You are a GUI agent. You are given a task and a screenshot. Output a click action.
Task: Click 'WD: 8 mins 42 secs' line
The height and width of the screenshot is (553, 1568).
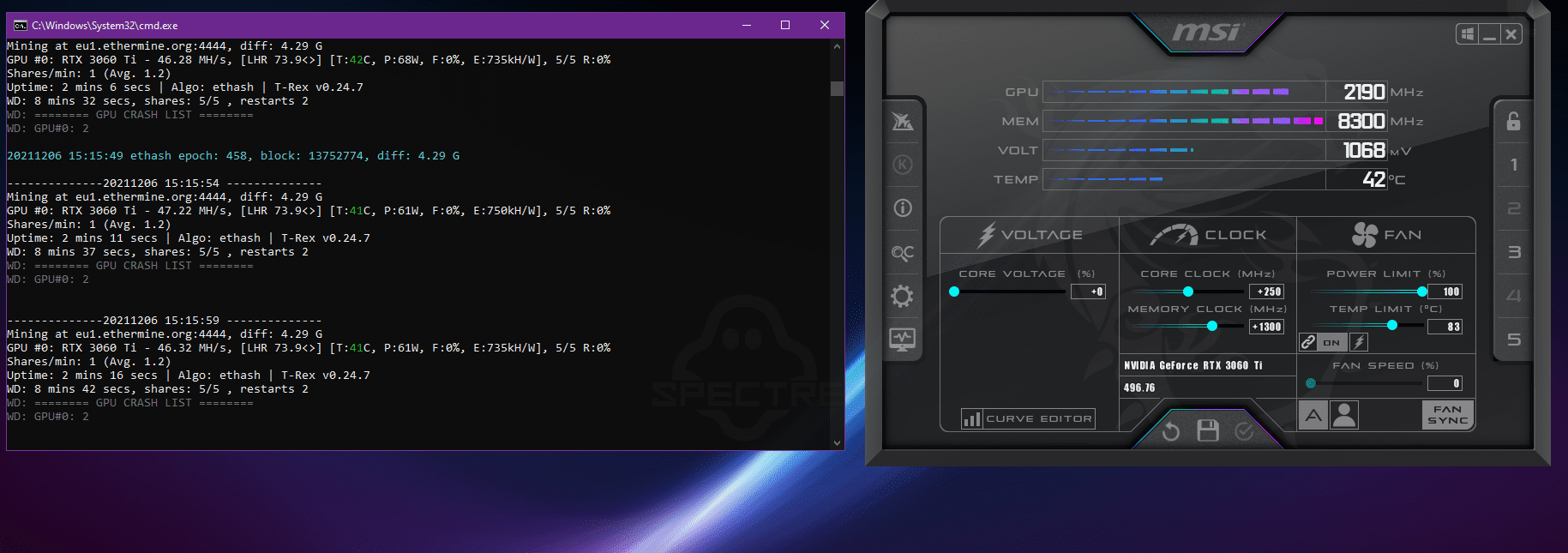158,389
